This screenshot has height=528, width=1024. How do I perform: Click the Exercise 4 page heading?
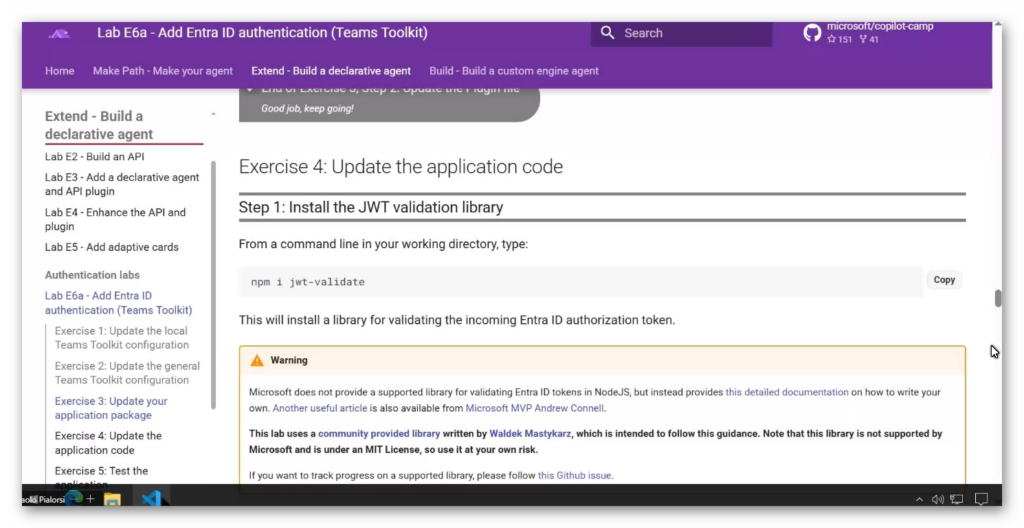(x=400, y=167)
